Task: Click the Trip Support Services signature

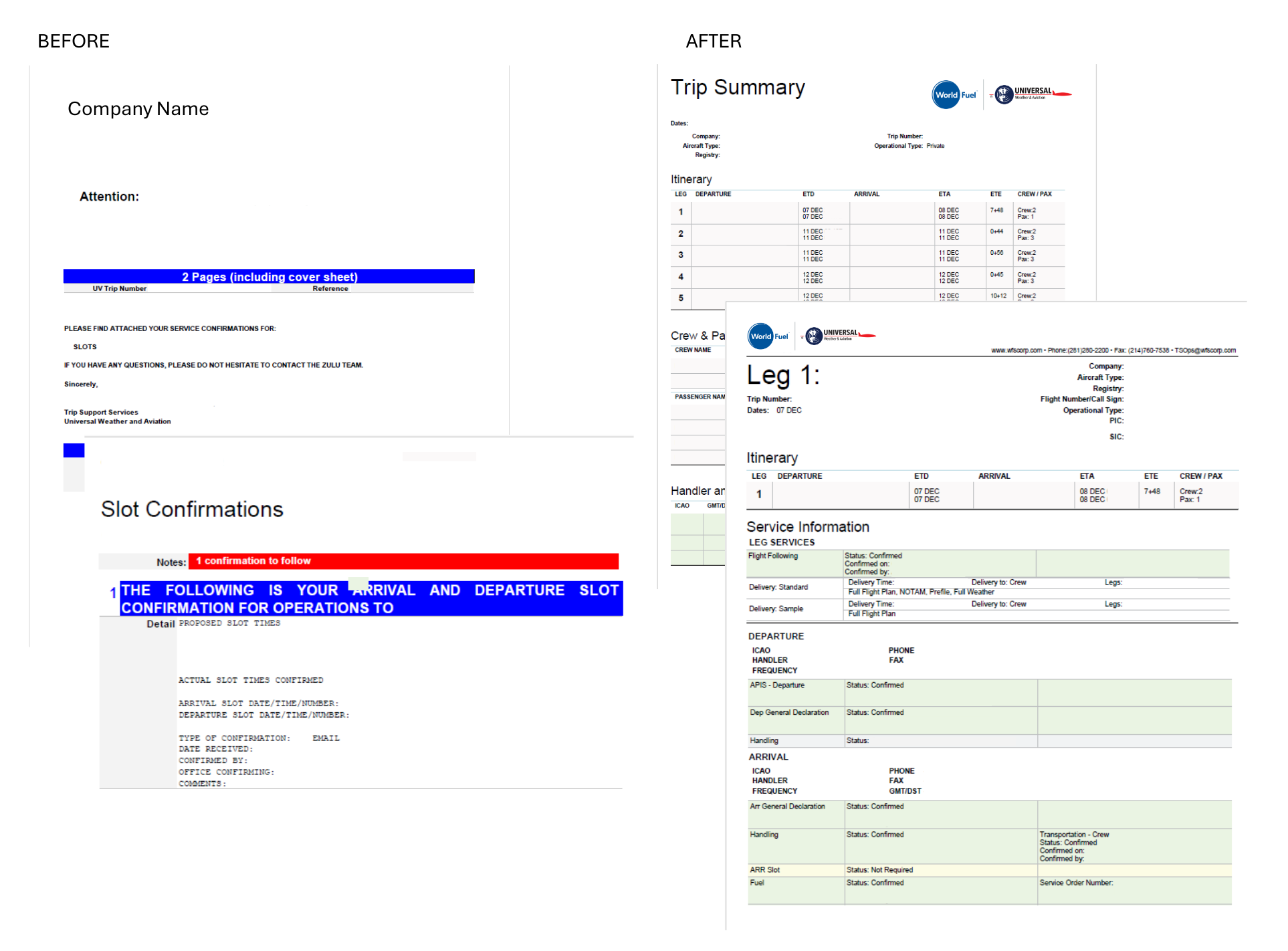Action: pos(101,413)
